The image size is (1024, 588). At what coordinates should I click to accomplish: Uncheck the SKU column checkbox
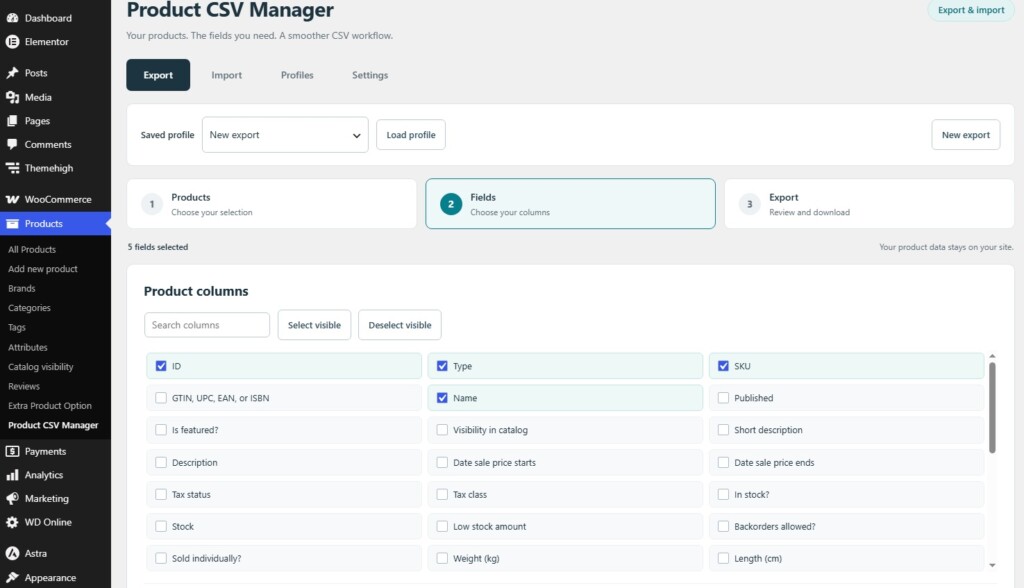click(x=723, y=366)
